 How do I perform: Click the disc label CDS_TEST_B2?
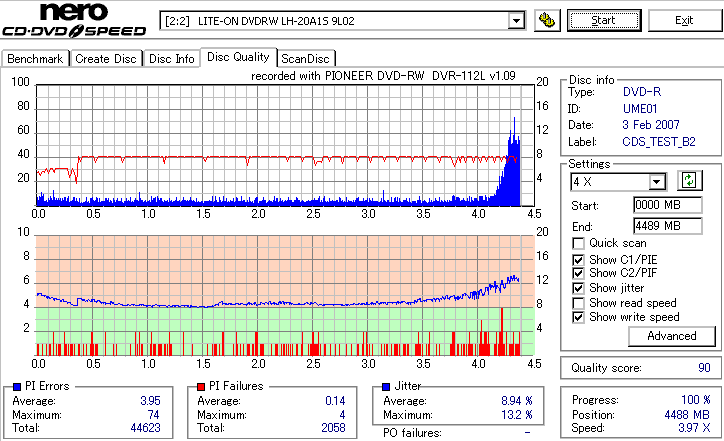pyautogui.click(x=659, y=142)
